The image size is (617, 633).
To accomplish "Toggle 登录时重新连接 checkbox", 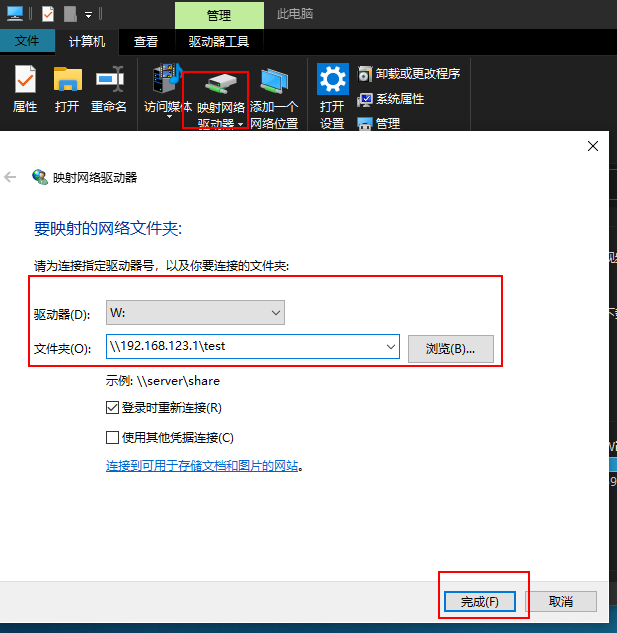I will point(113,408).
